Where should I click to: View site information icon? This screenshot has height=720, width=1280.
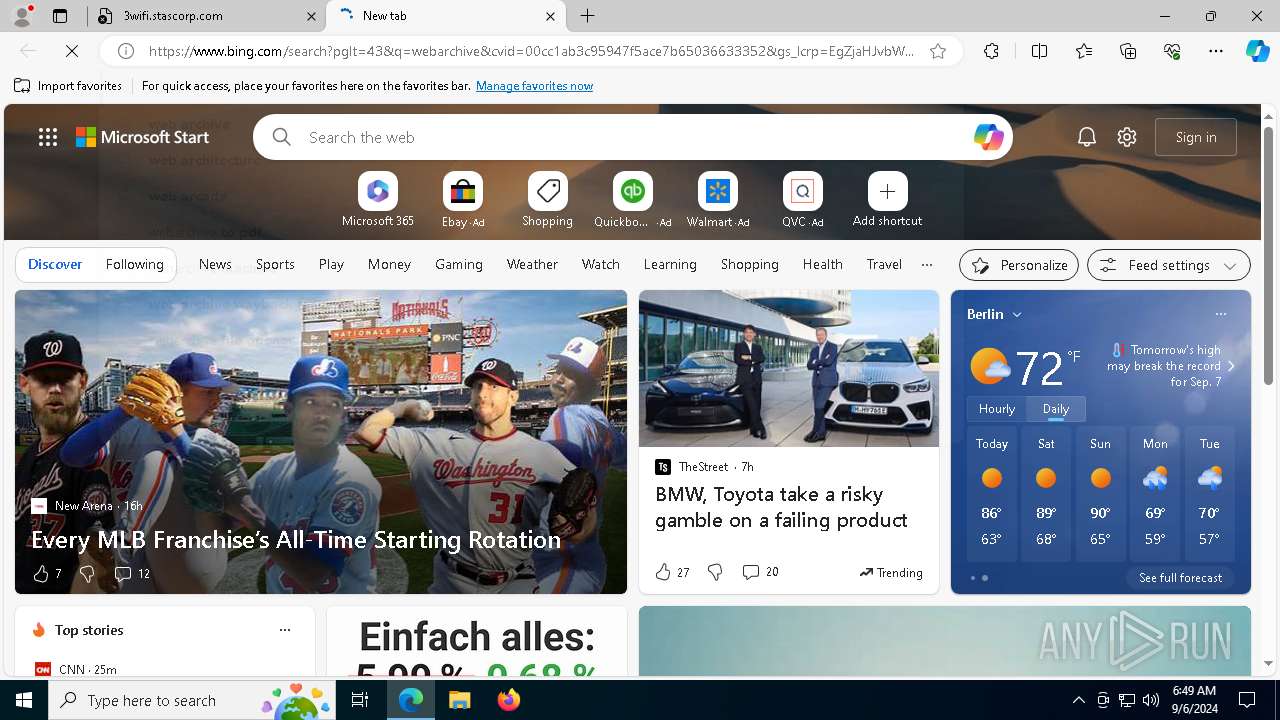(x=126, y=51)
